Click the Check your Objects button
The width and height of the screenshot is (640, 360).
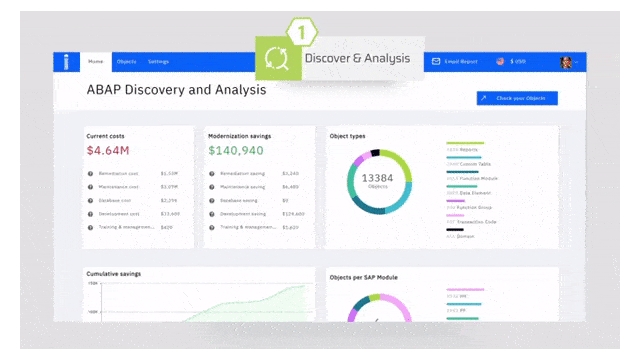coord(517,98)
